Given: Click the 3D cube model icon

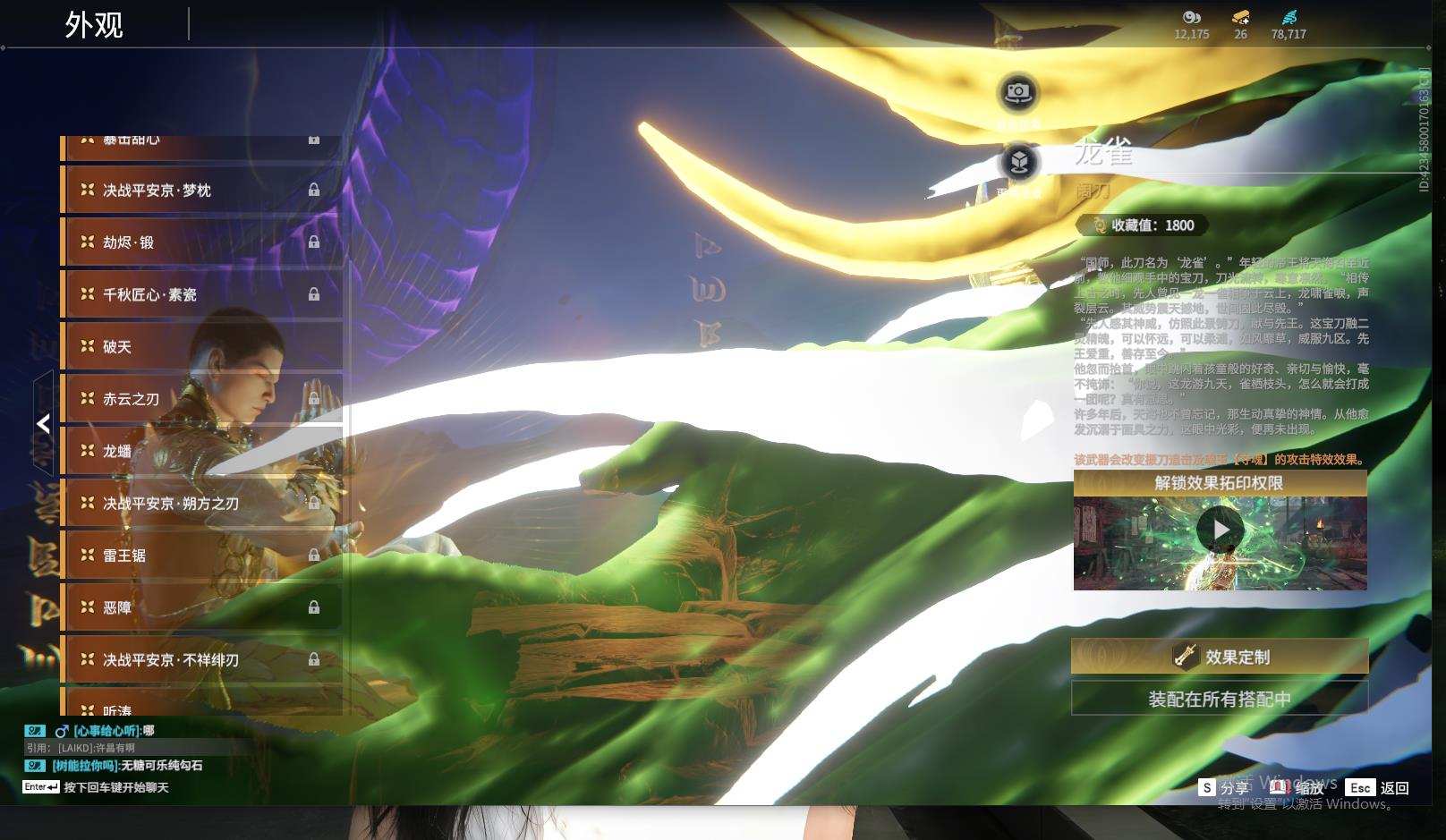Looking at the screenshot, I should [1018, 162].
